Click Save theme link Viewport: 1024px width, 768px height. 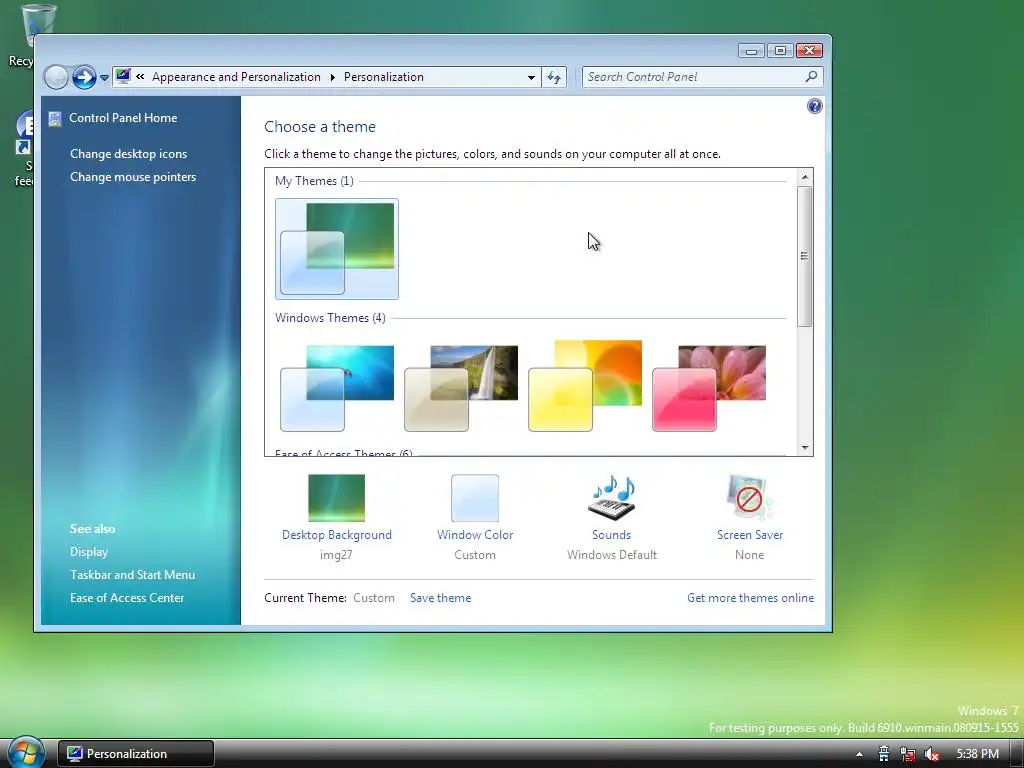440,598
